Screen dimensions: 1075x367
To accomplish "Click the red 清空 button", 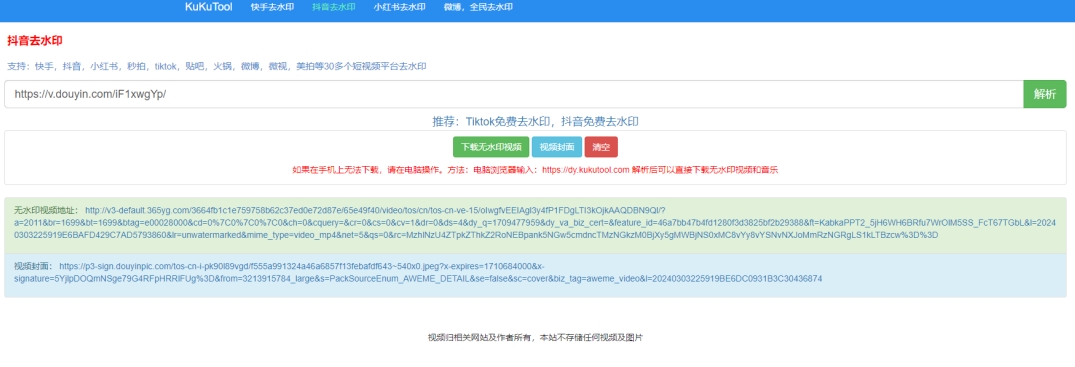I will pyautogui.click(x=601, y=147).
